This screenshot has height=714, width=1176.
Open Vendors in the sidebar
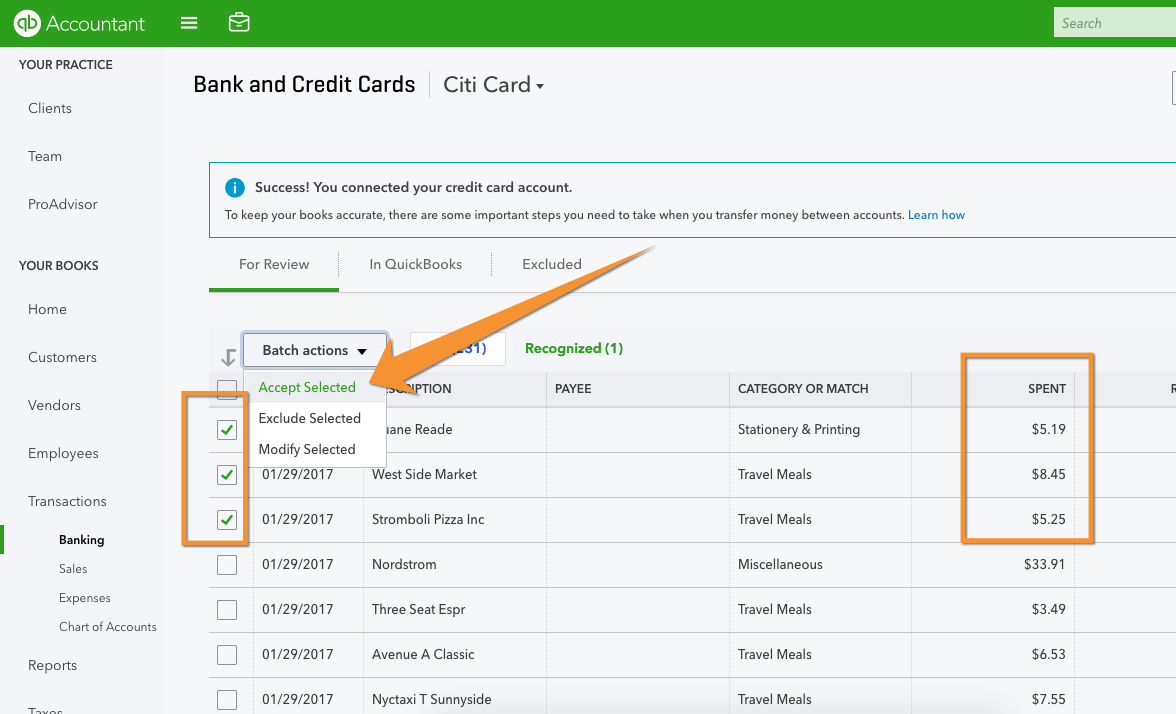54,405
